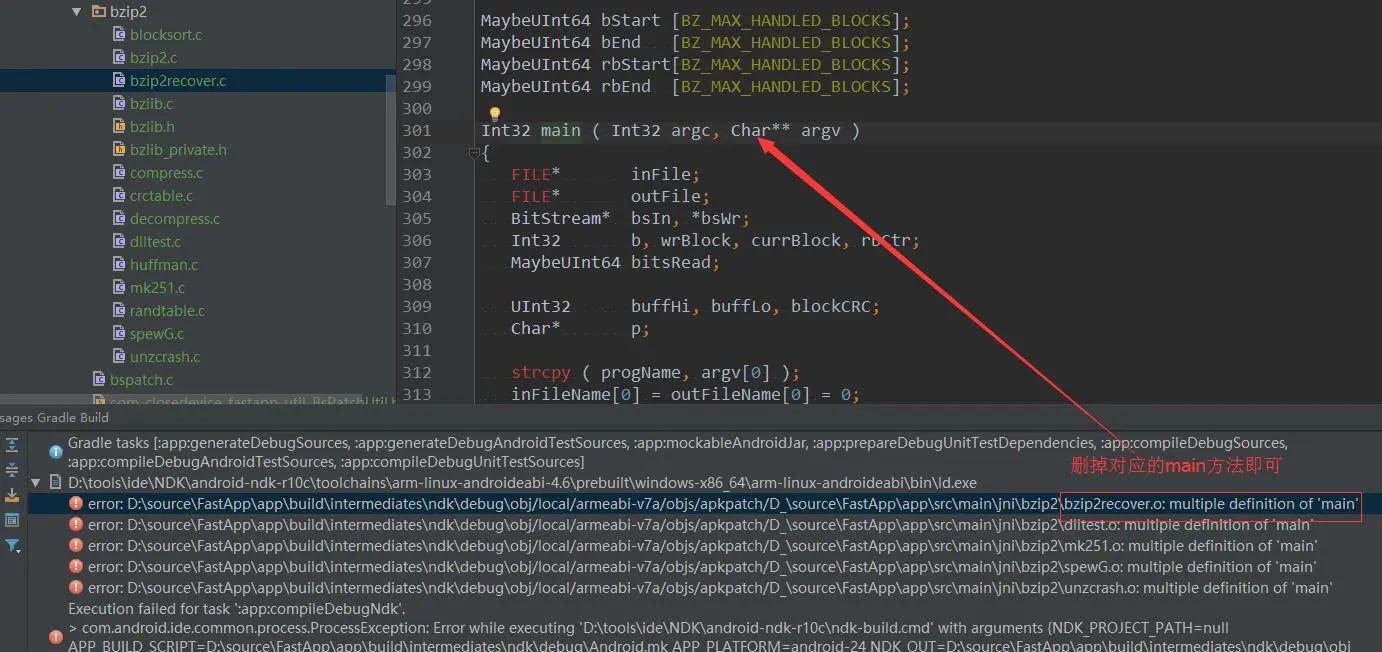1382x652 pixels.
Task: Click the Expand All icon in Messages panel
Action: (12, 446)
